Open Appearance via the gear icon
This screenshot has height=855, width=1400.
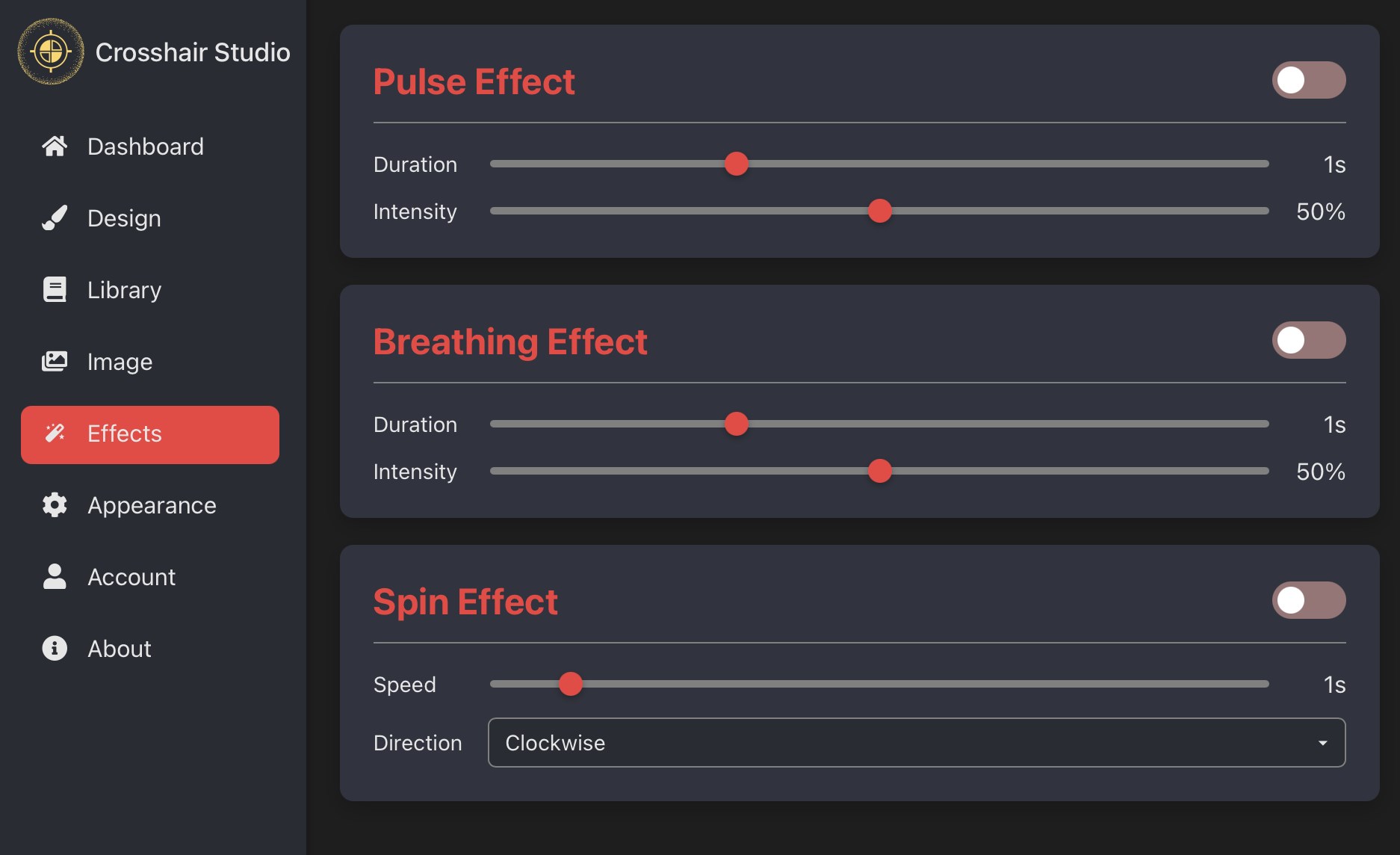point(54,504)
